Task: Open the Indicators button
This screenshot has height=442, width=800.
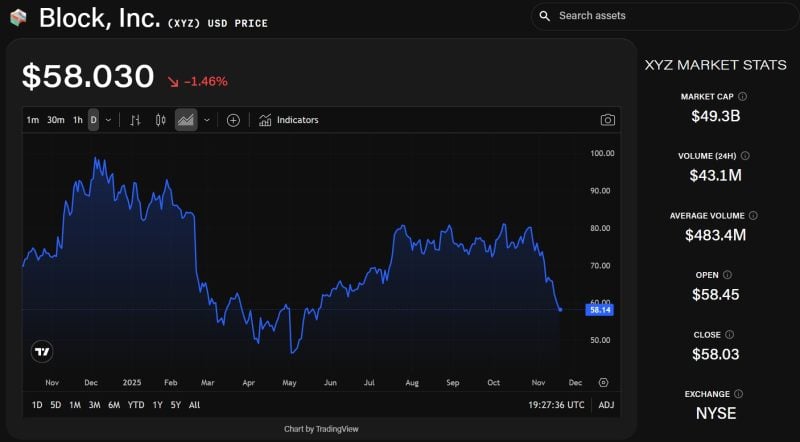Action: point(288,120)
